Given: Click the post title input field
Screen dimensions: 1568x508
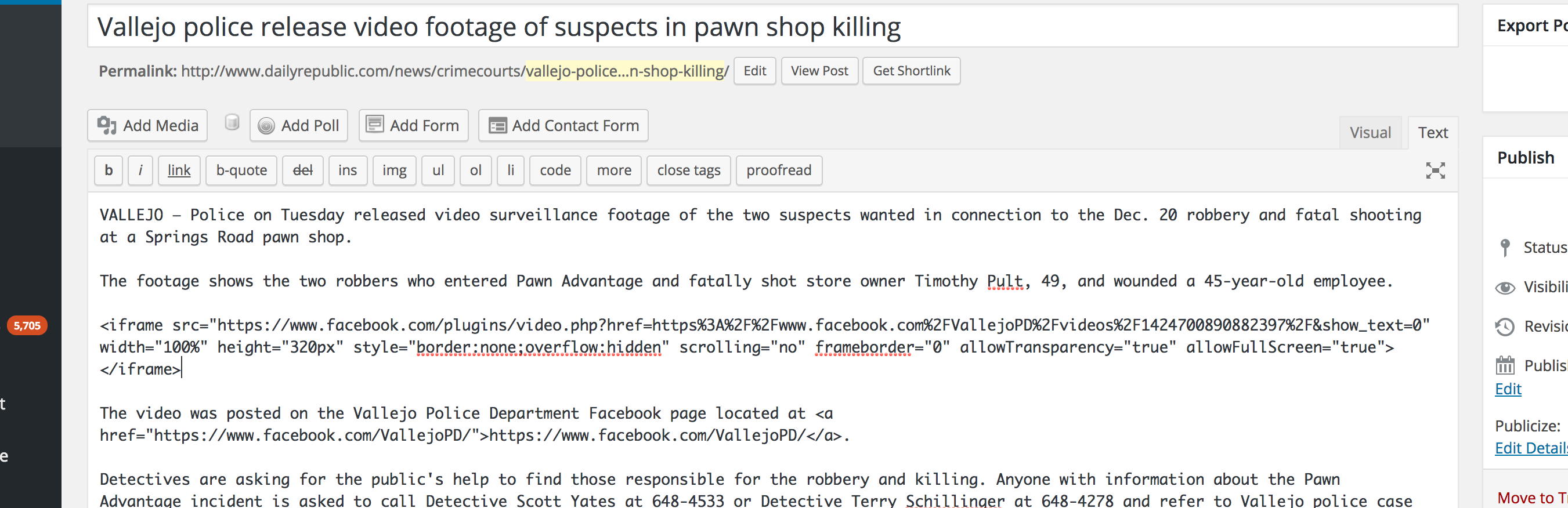Looking at the screenshot, I should click(772, 27).
